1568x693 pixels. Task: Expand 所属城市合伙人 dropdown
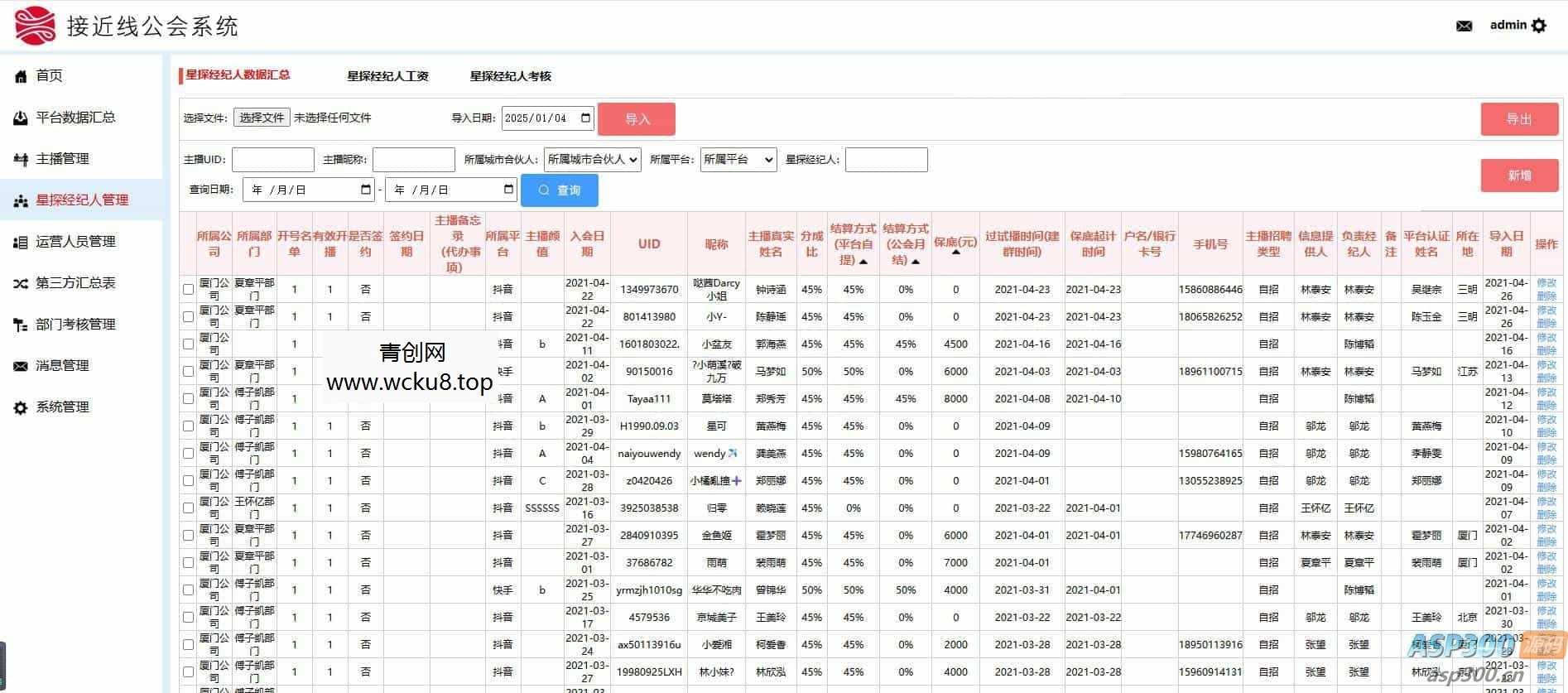click(x=592, y=160)
